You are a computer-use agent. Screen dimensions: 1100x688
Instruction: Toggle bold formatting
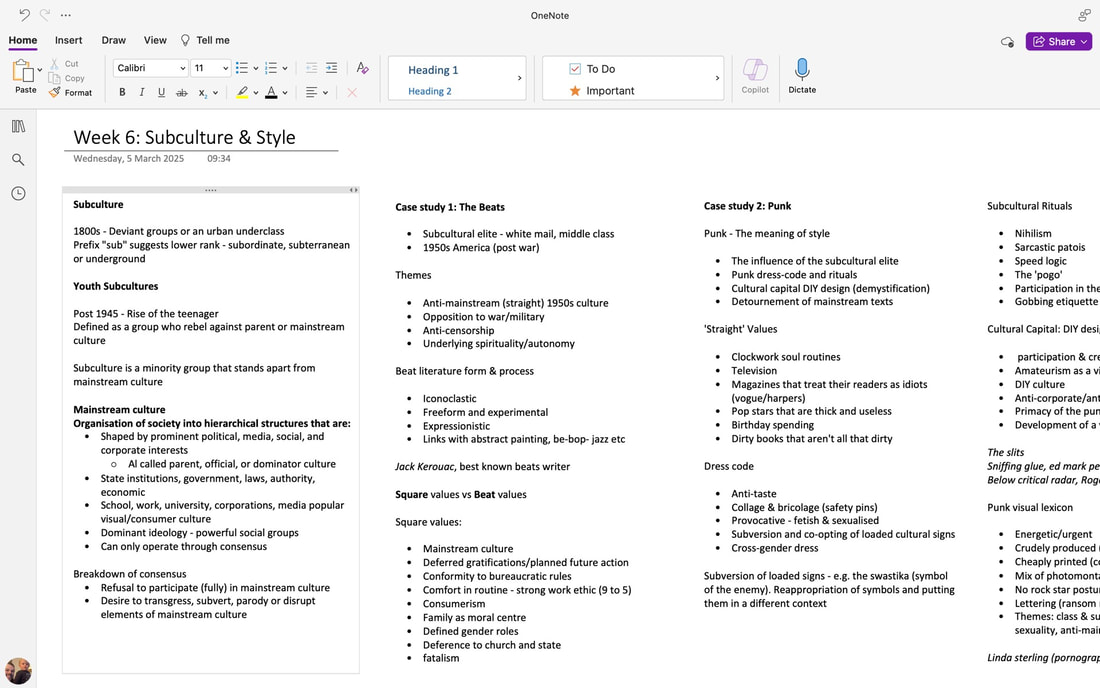(x=122, y=93)
